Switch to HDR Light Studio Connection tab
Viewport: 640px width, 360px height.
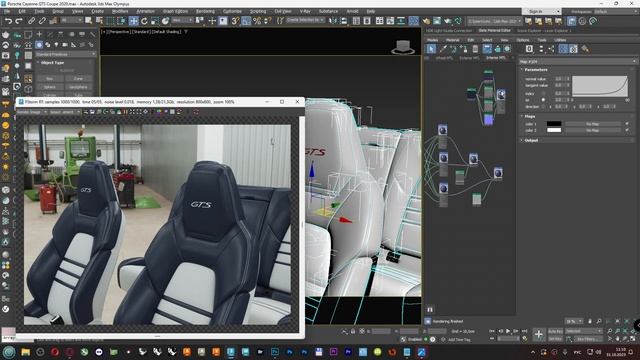[449, 31]
